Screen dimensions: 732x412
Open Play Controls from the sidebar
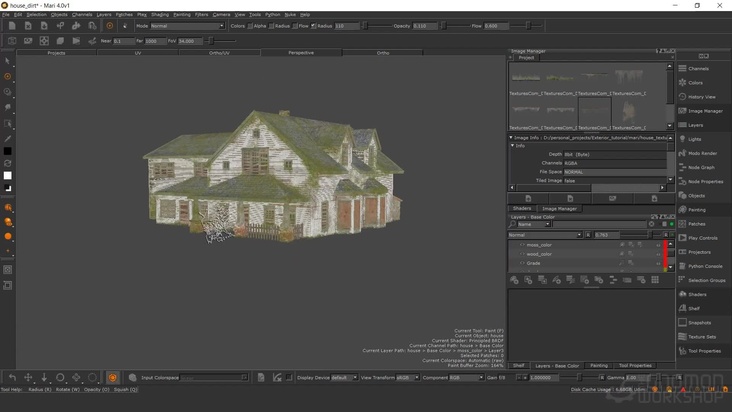[704, 238]
